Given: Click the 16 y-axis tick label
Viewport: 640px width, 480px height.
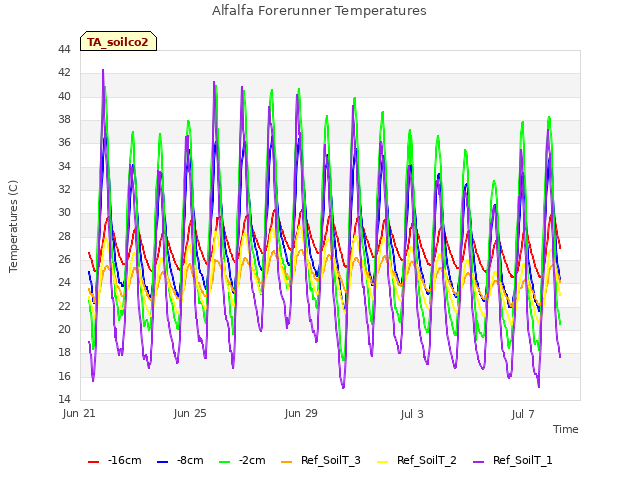Looking at the screenshot, I should click(x=64, y=376).
